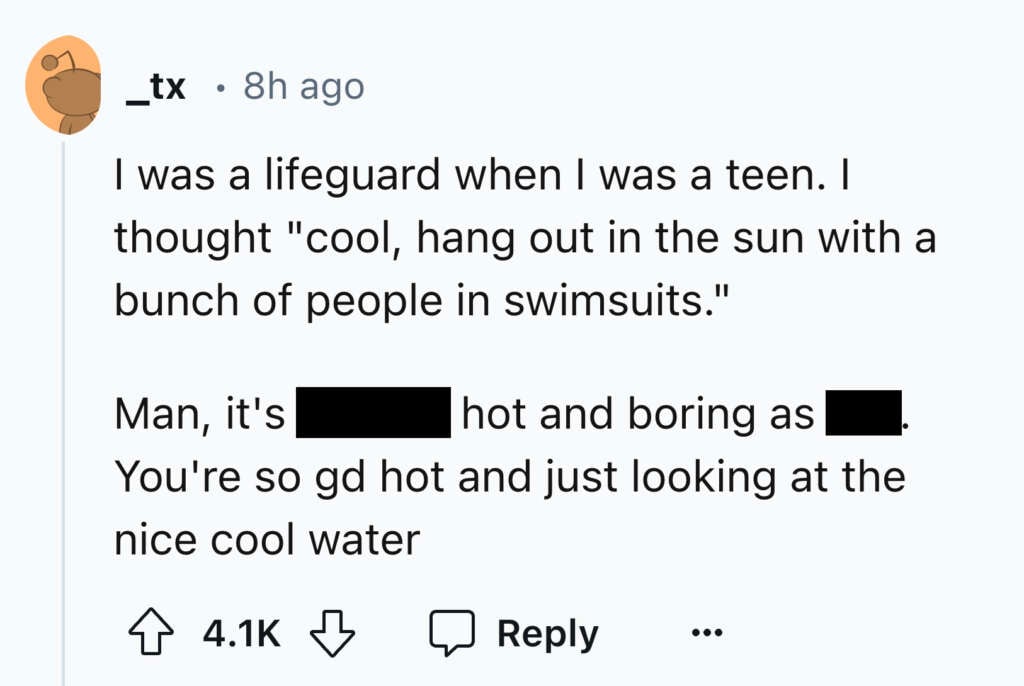Click the first black redaction box
This screenshot has height=686, width=1024.
[371, 414]
